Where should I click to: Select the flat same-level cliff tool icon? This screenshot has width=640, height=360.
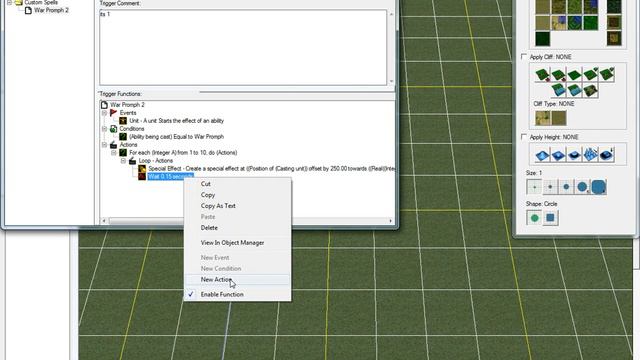574,75
